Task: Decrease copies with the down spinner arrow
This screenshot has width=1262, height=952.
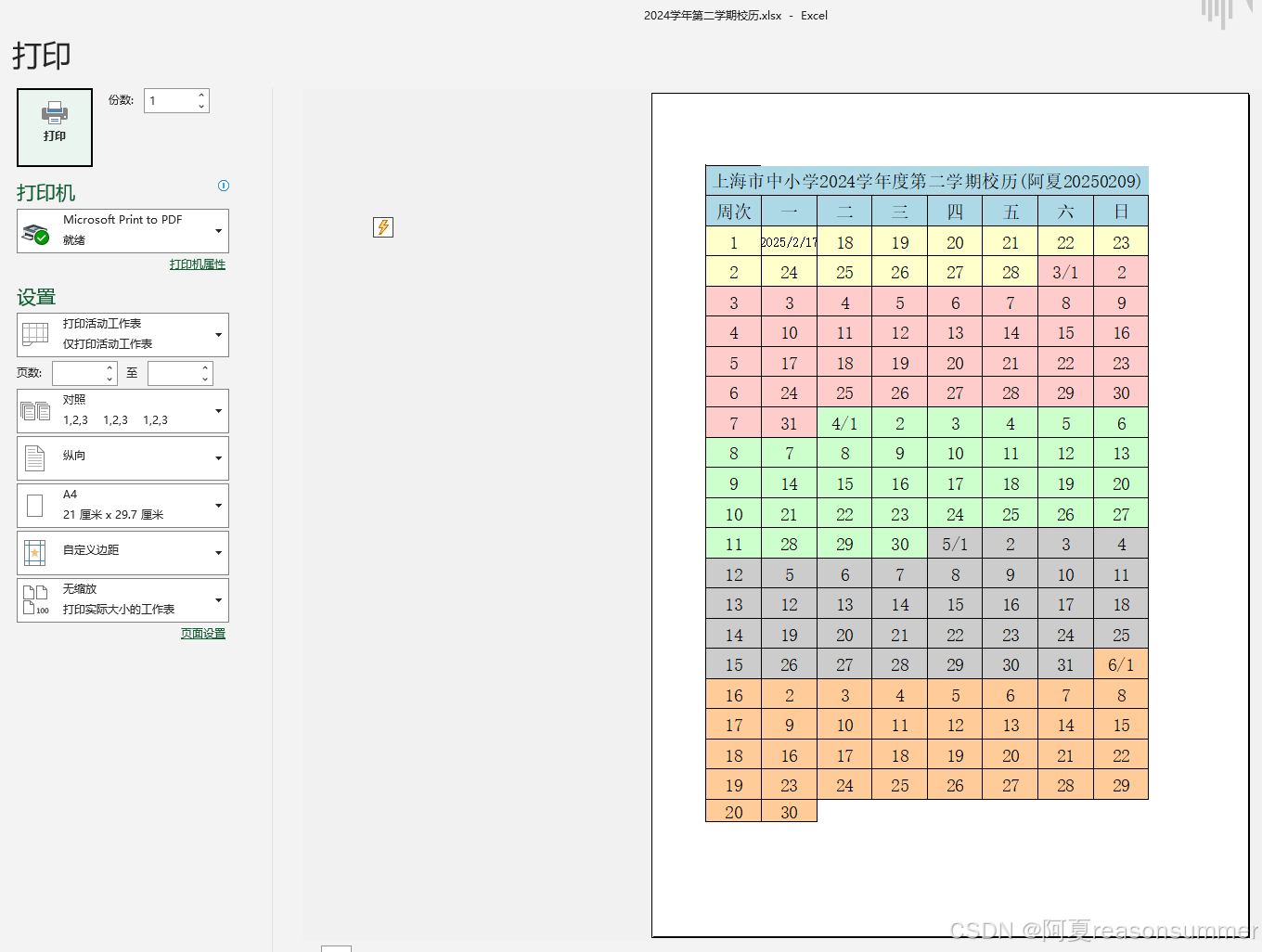Action: 201,107
